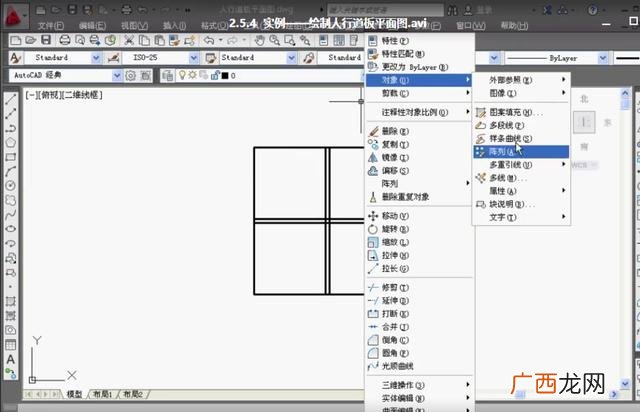640x412 pixels.
Task: Choose 镜像 in the modify menu
Action: pos(420,158)
